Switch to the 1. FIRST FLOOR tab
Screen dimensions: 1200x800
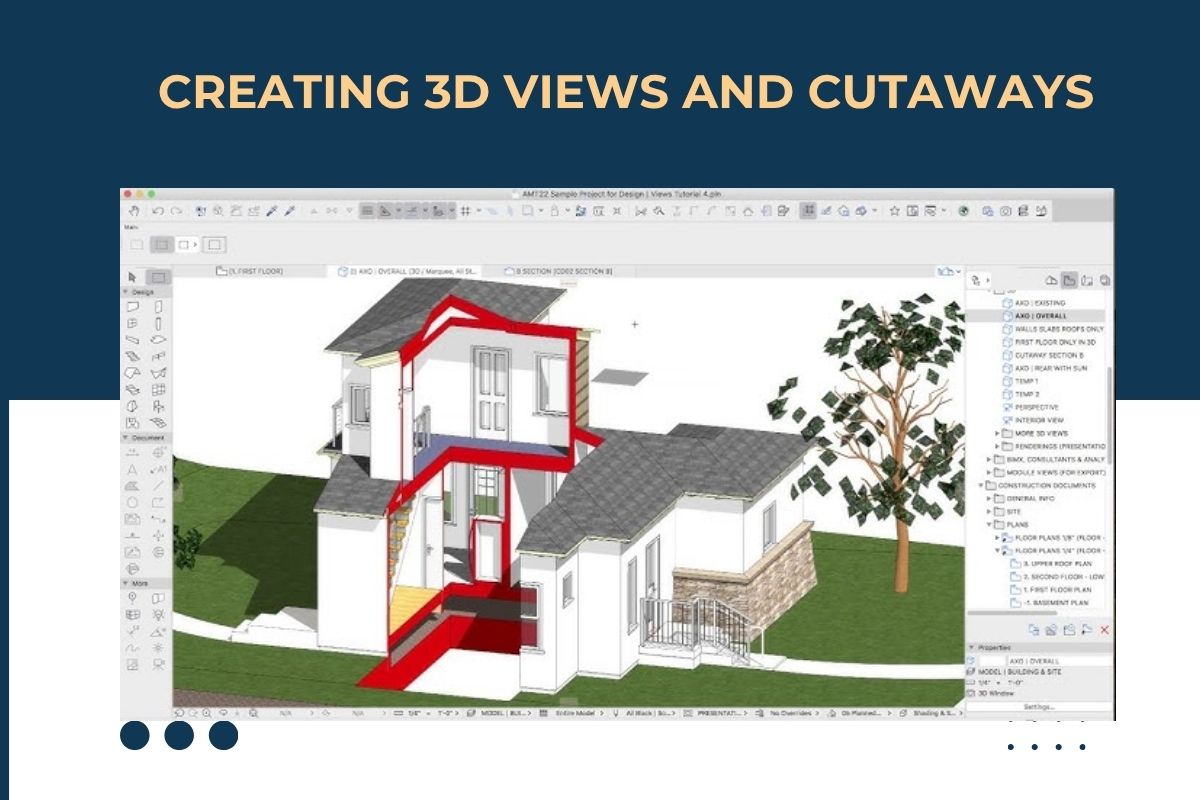coord(250,270)
